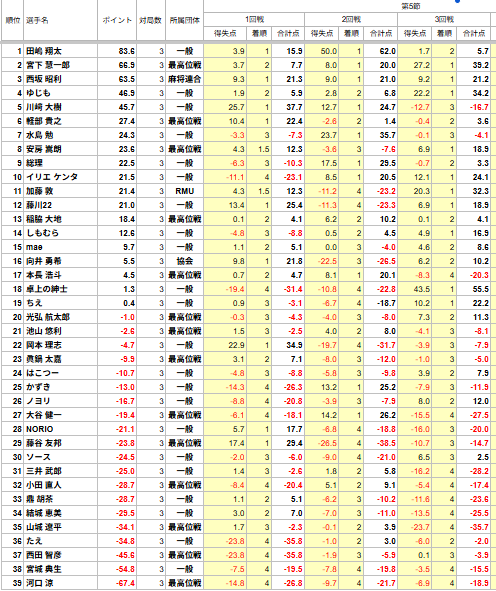496x591 pixels.
Task: Select player name 結城 恵美
Action: click(44, 513)
